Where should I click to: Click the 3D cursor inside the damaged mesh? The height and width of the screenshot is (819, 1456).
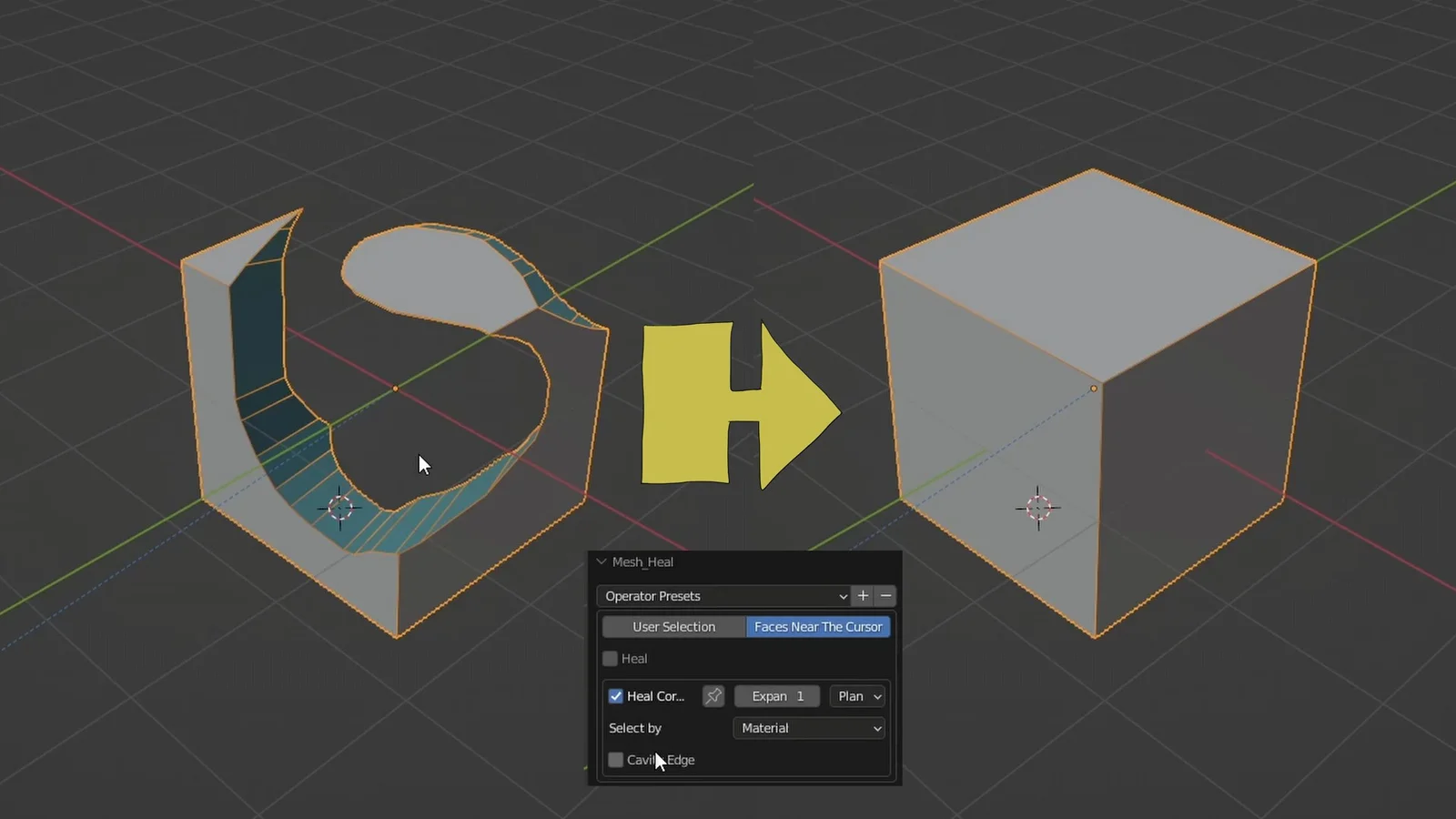click(x=340, y=508)
